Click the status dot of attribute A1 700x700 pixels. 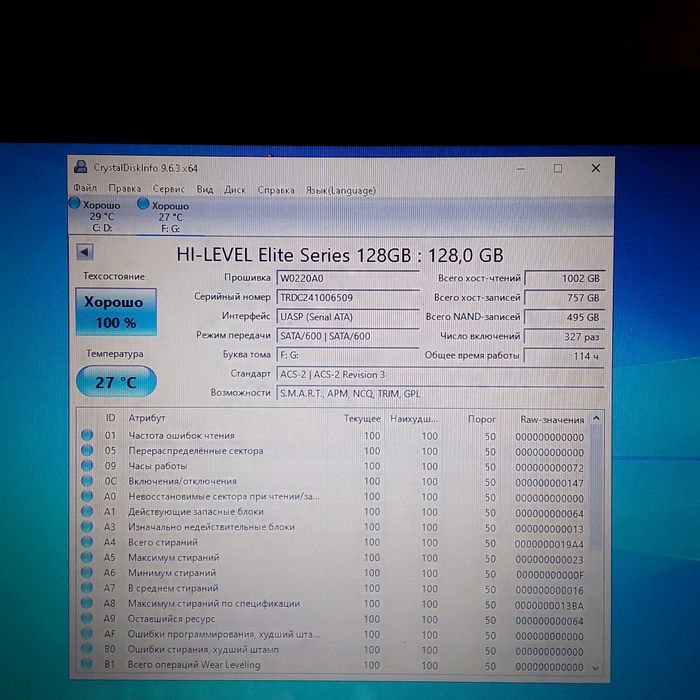point(87,511)
